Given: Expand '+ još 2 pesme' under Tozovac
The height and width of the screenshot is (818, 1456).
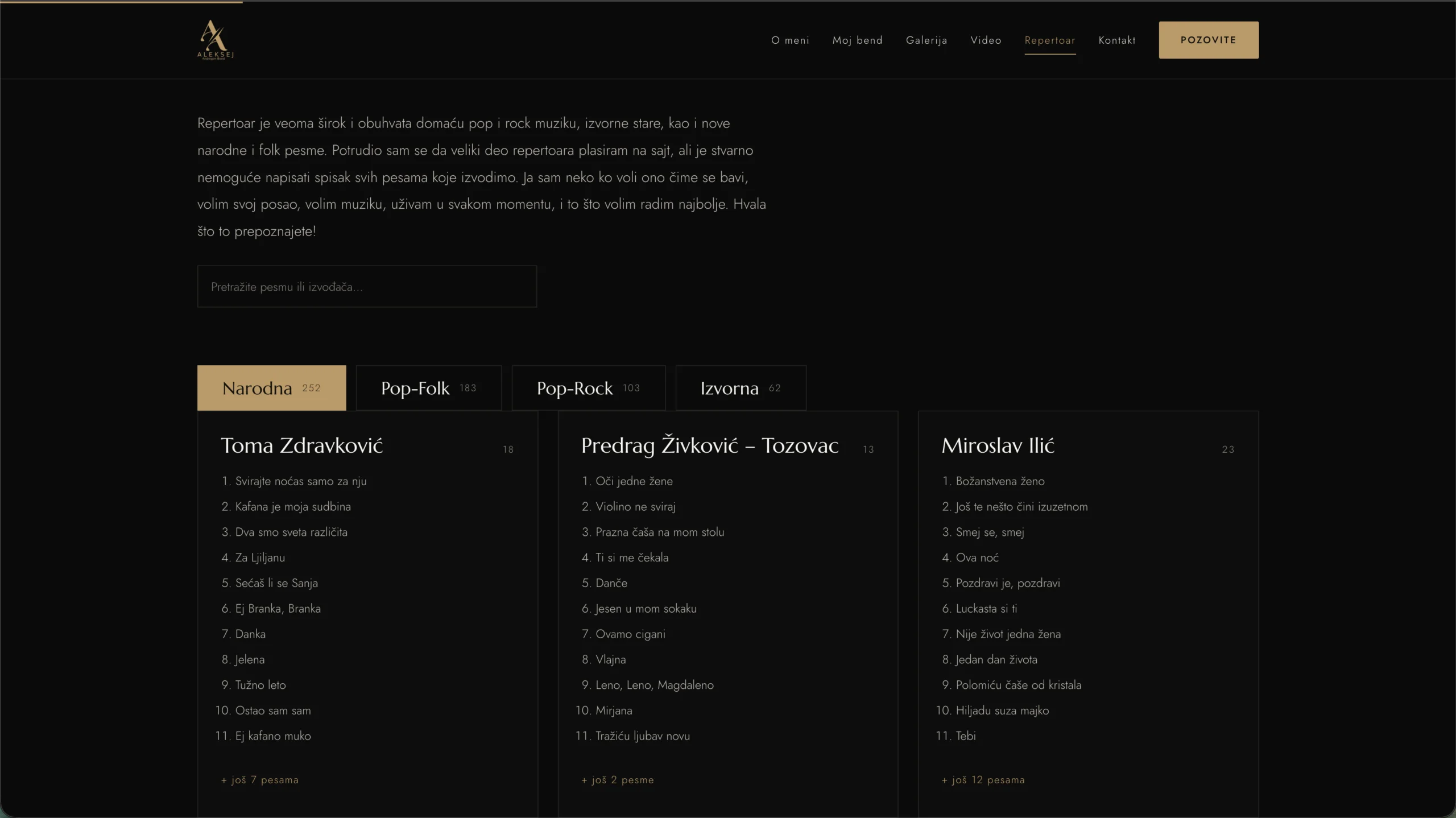Looking at the screenshot, I should [x=618, y=780].
